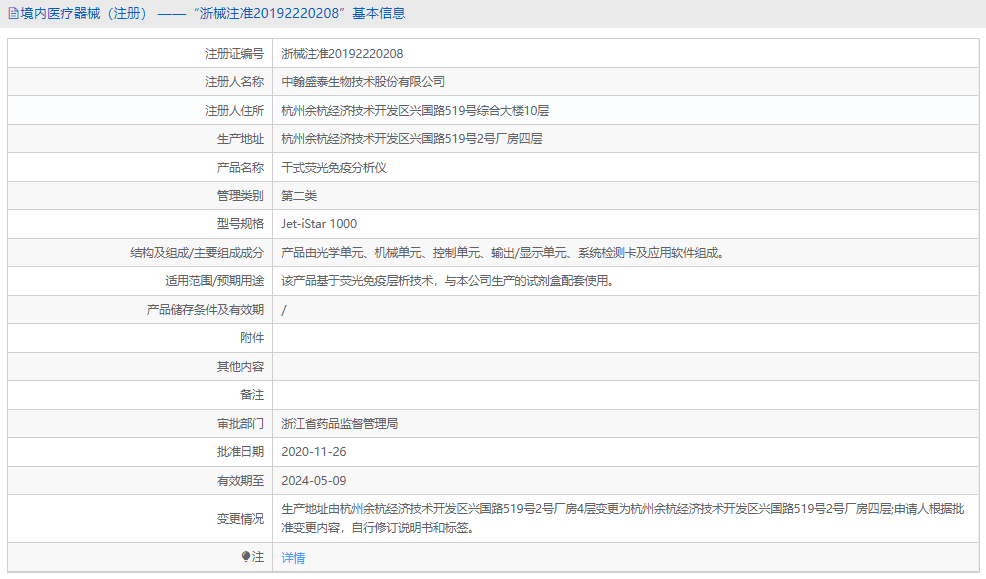Screen dimensions: 986x579
Task: Click the 结构及组成/主要组成成分 label
Action: click(x=197, y=253)
